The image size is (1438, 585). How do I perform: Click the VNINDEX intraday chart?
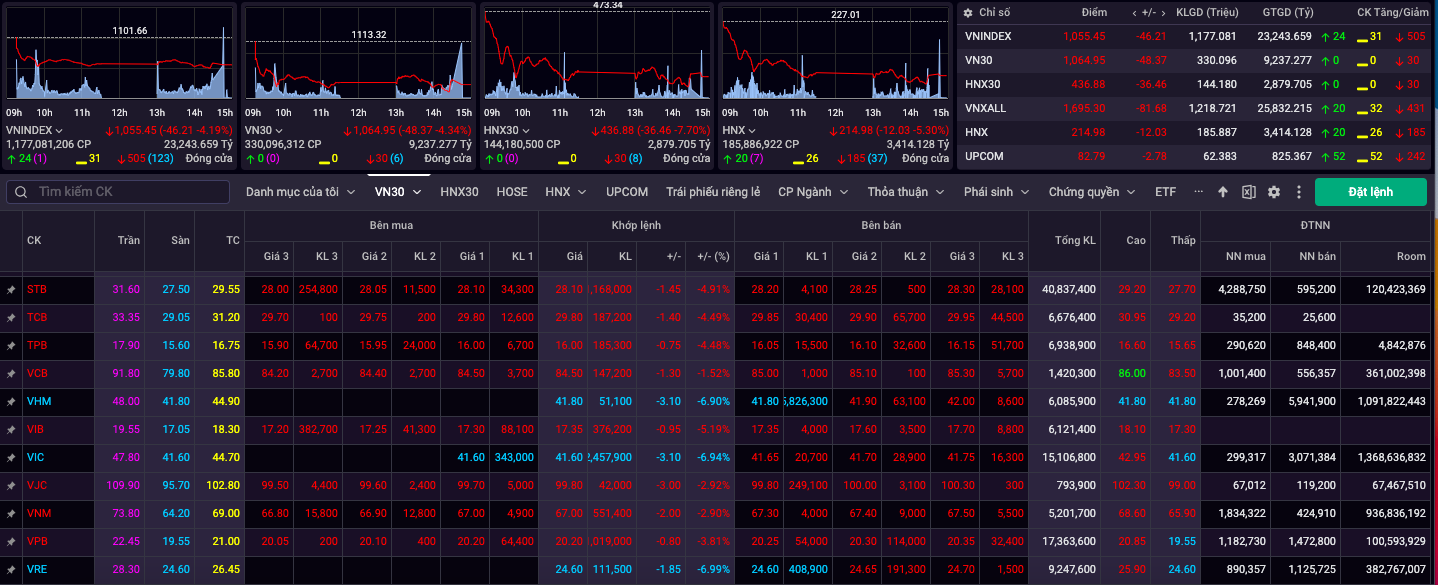click(120, 55)
